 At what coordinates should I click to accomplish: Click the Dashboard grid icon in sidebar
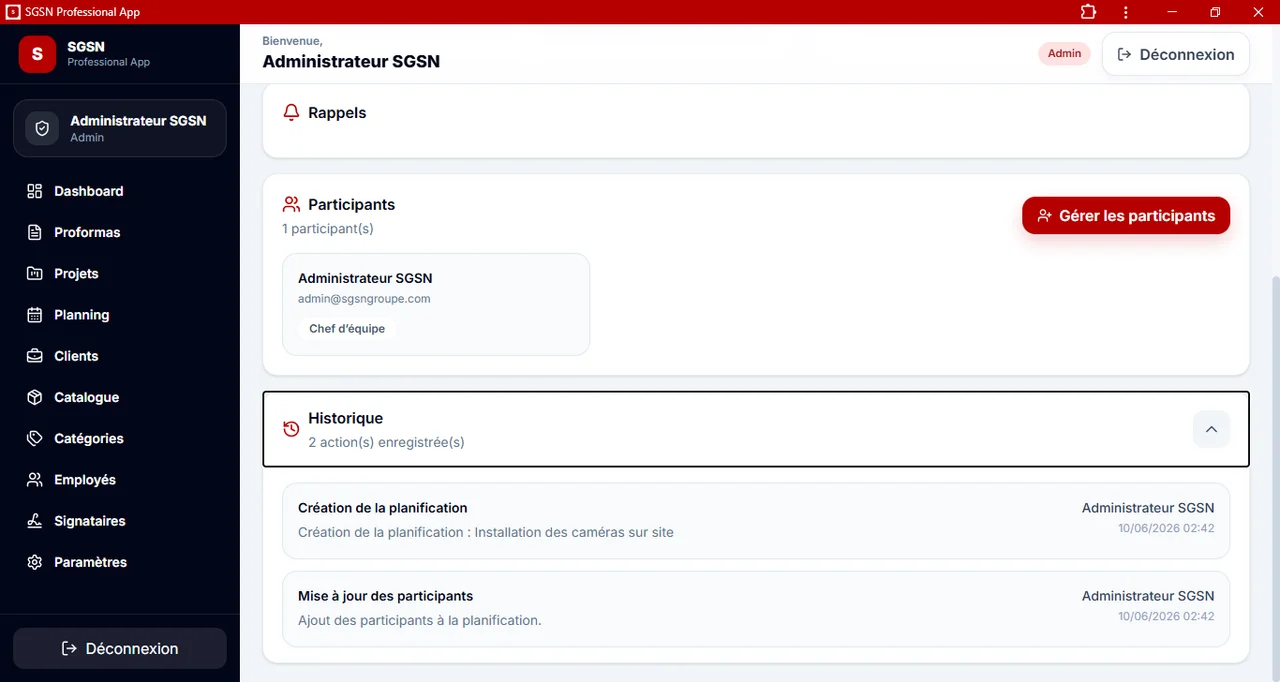click(35, 191)
